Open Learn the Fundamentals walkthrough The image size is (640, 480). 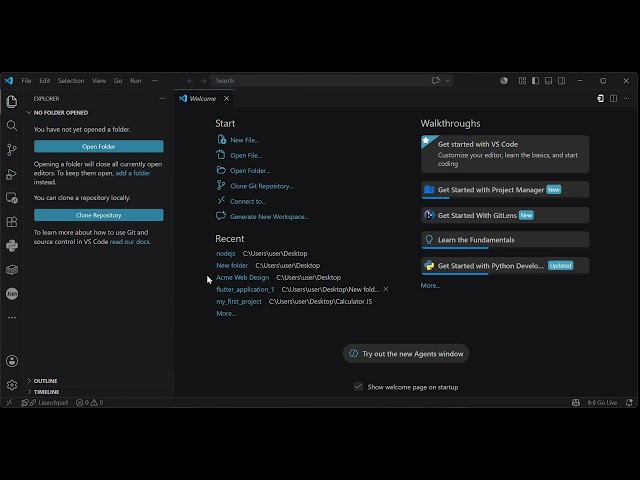505,240
